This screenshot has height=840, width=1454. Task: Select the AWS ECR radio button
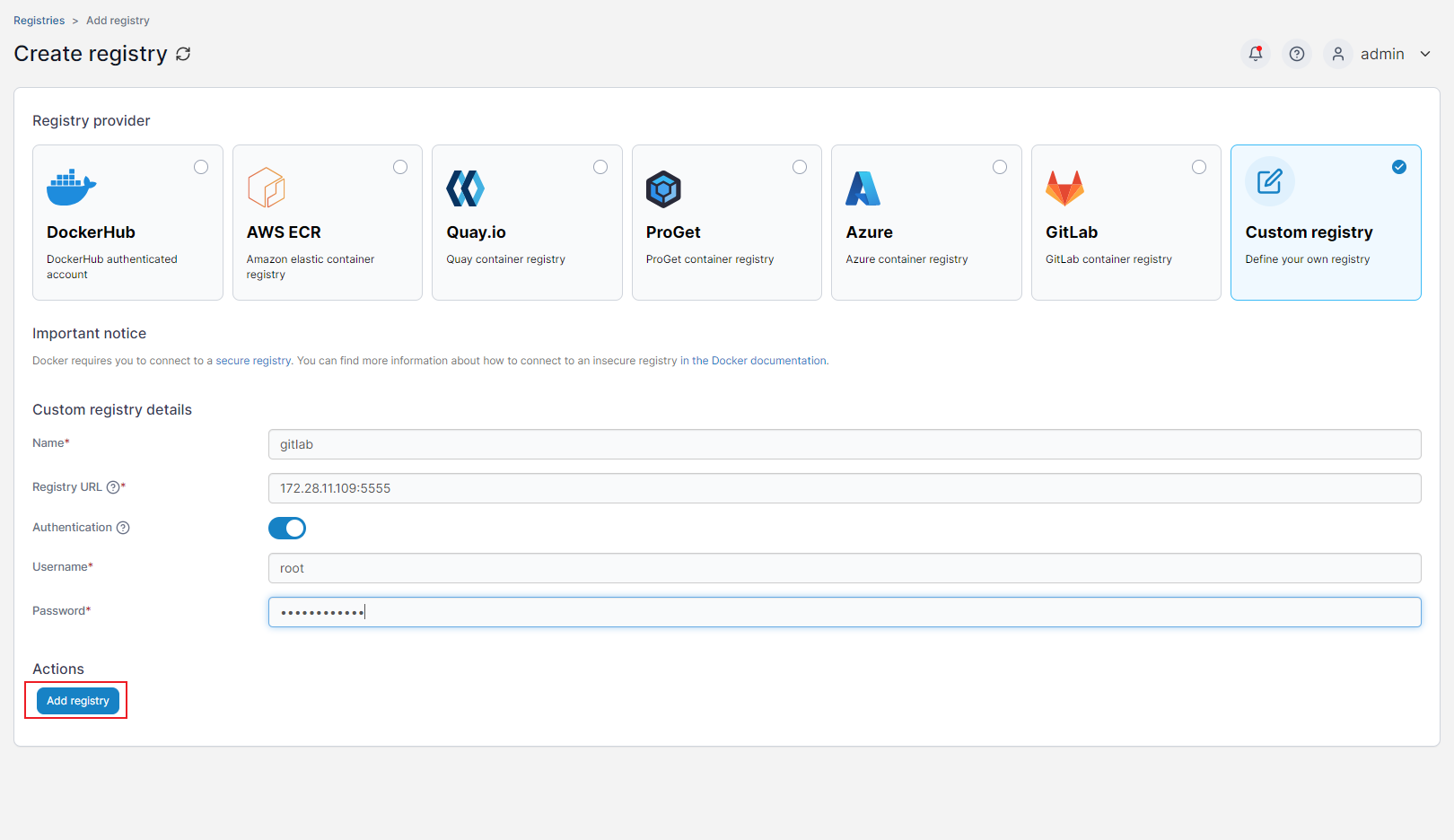click(x=400, y=167)
